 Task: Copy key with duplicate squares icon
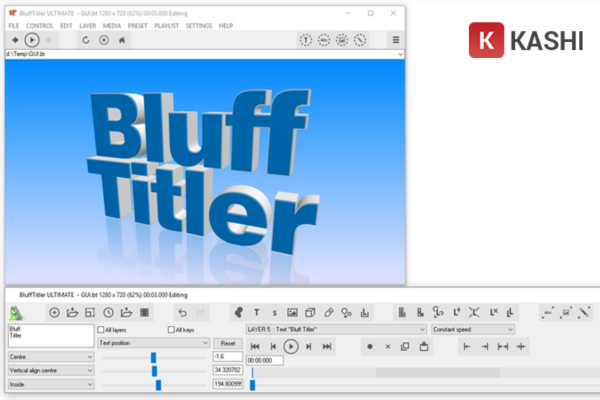(405, 347)
